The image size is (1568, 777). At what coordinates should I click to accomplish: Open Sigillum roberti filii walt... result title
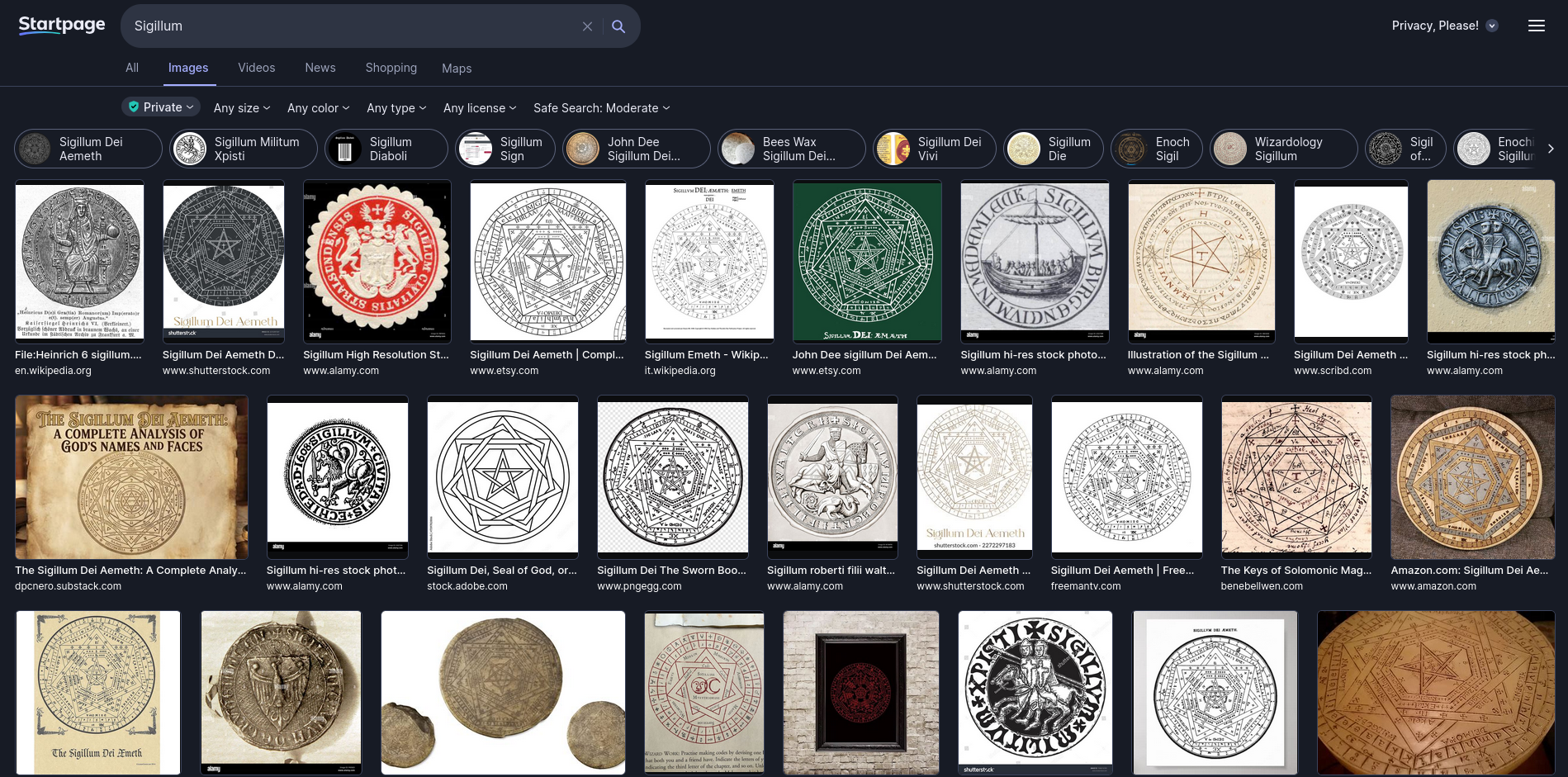coord(831,571)
